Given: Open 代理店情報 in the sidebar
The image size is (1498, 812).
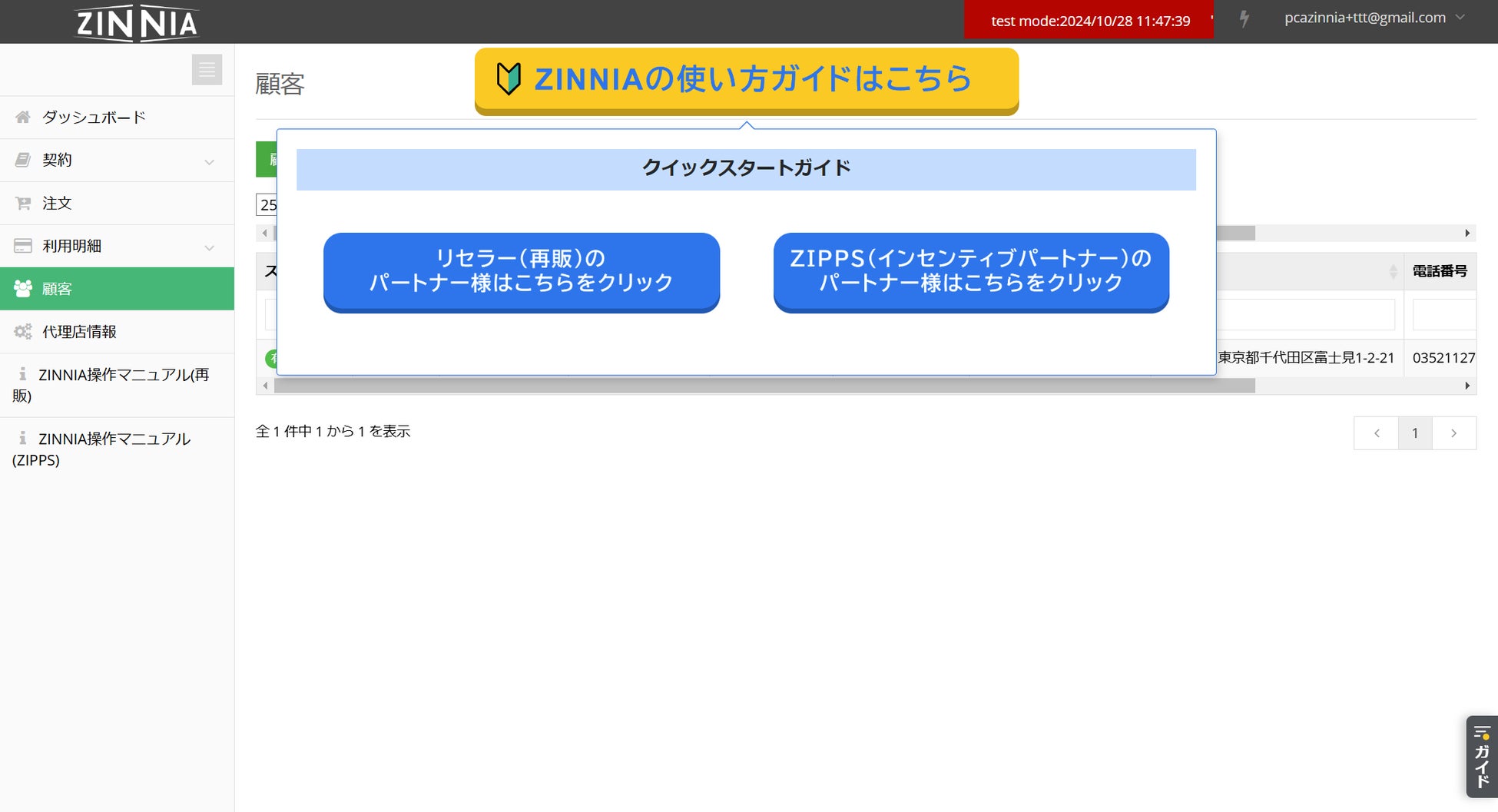Looking at the screenshot, I should coord(117,332).
